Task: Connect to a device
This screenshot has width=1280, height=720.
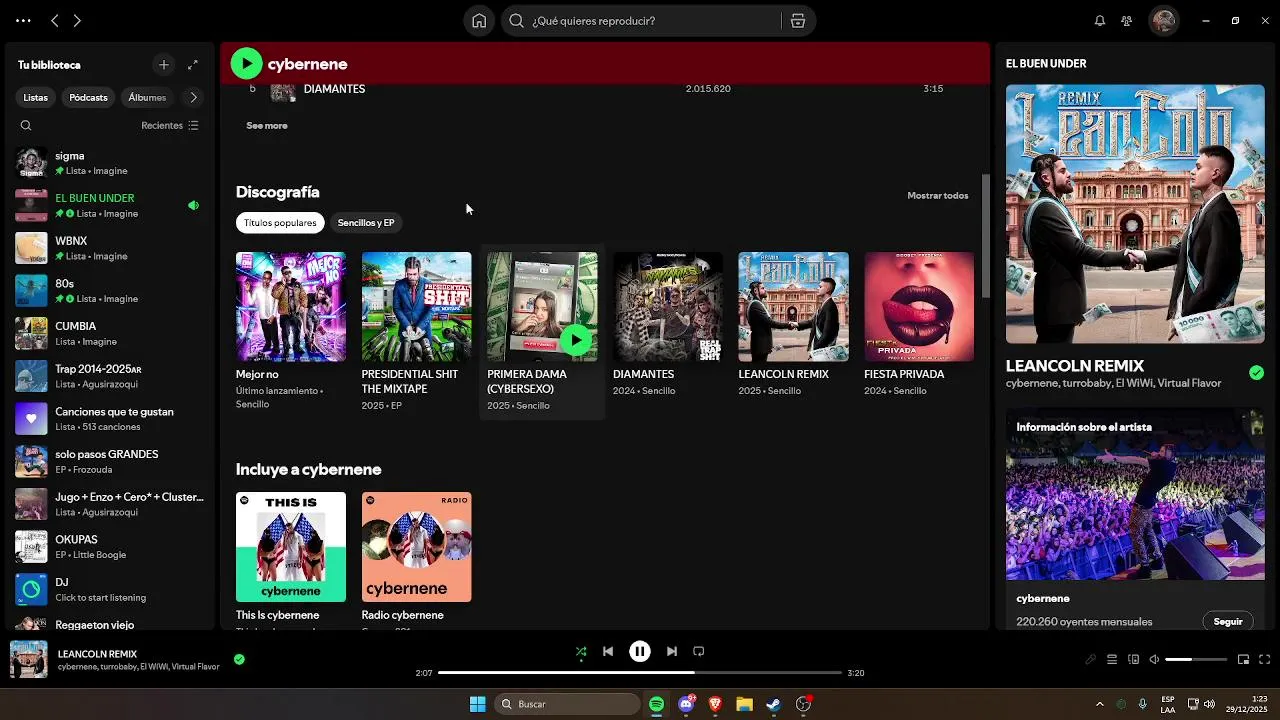Action: pyautogui.click(x=1133, y=660)
